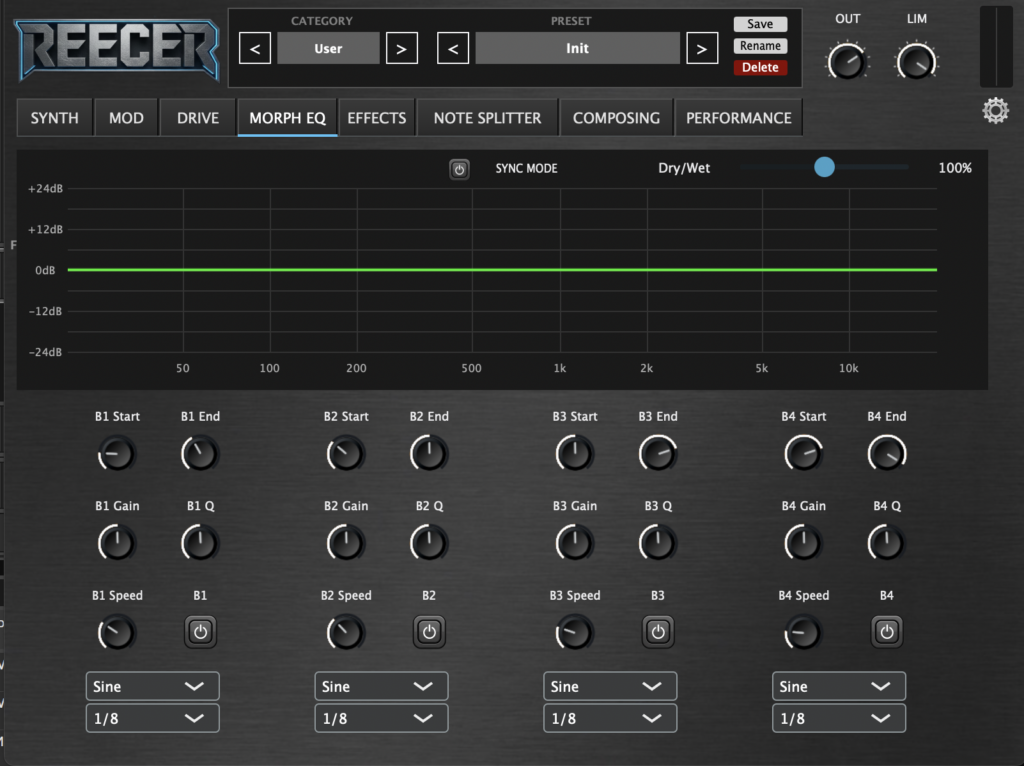This screenshot has height=766, width=1024.
Task: Go to the previous preset arrow
Action: pos(453,48)
